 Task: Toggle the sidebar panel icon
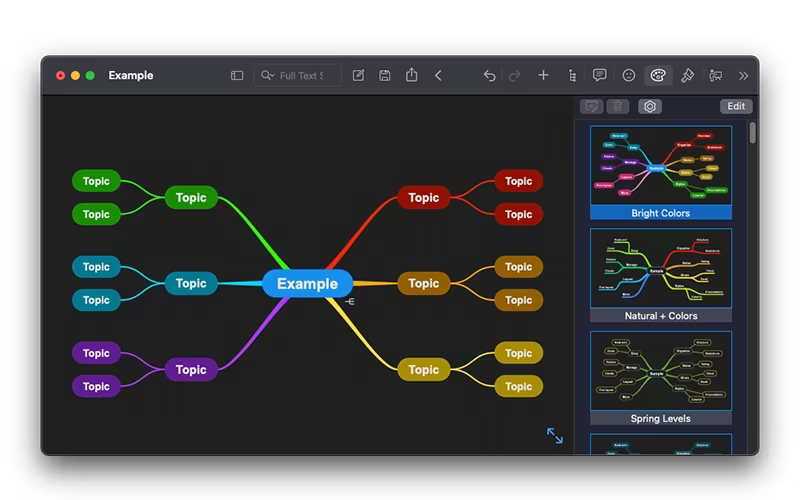tap(237, 76)
